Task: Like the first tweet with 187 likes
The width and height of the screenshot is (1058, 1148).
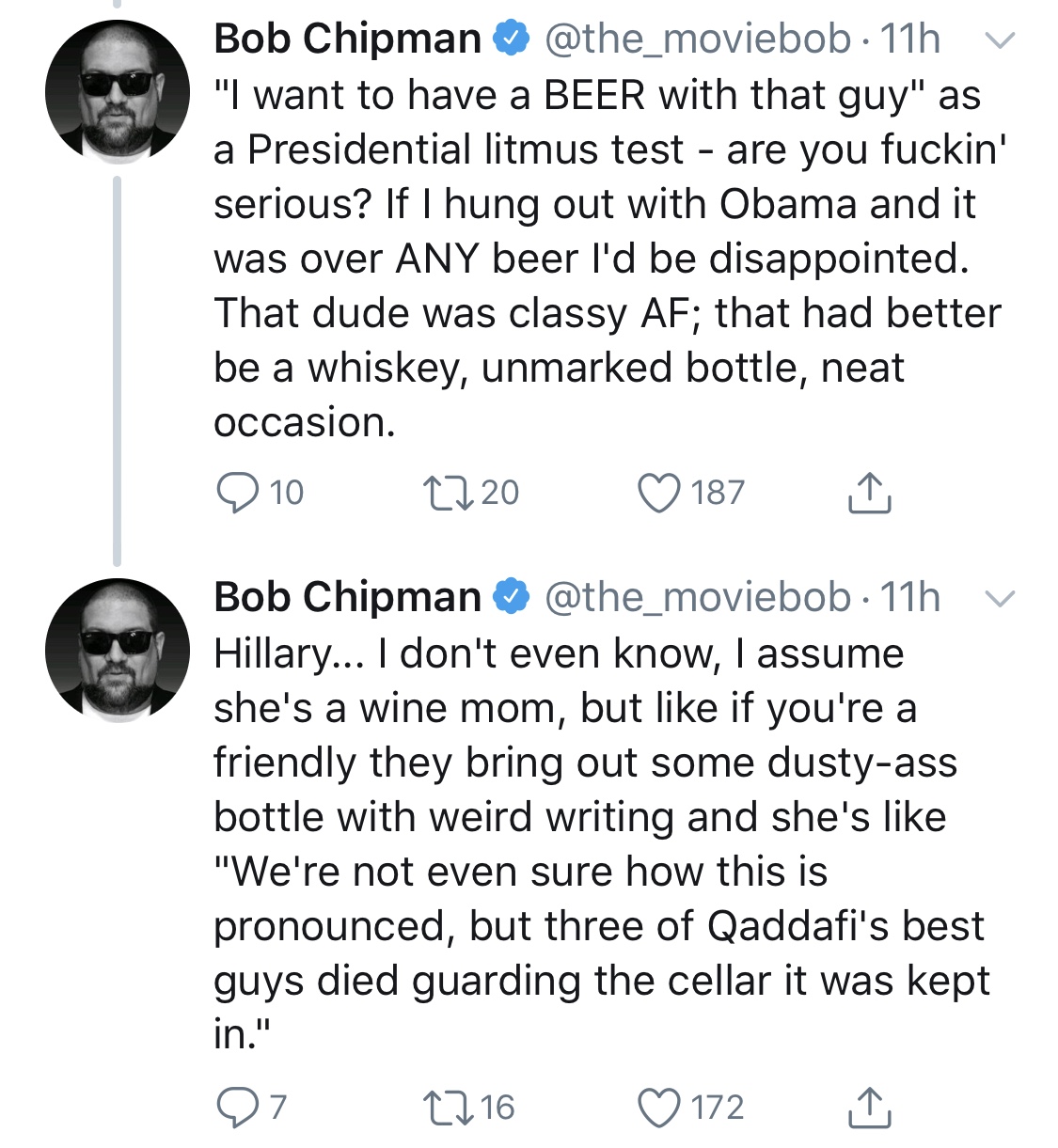Action: coord(658,493)
